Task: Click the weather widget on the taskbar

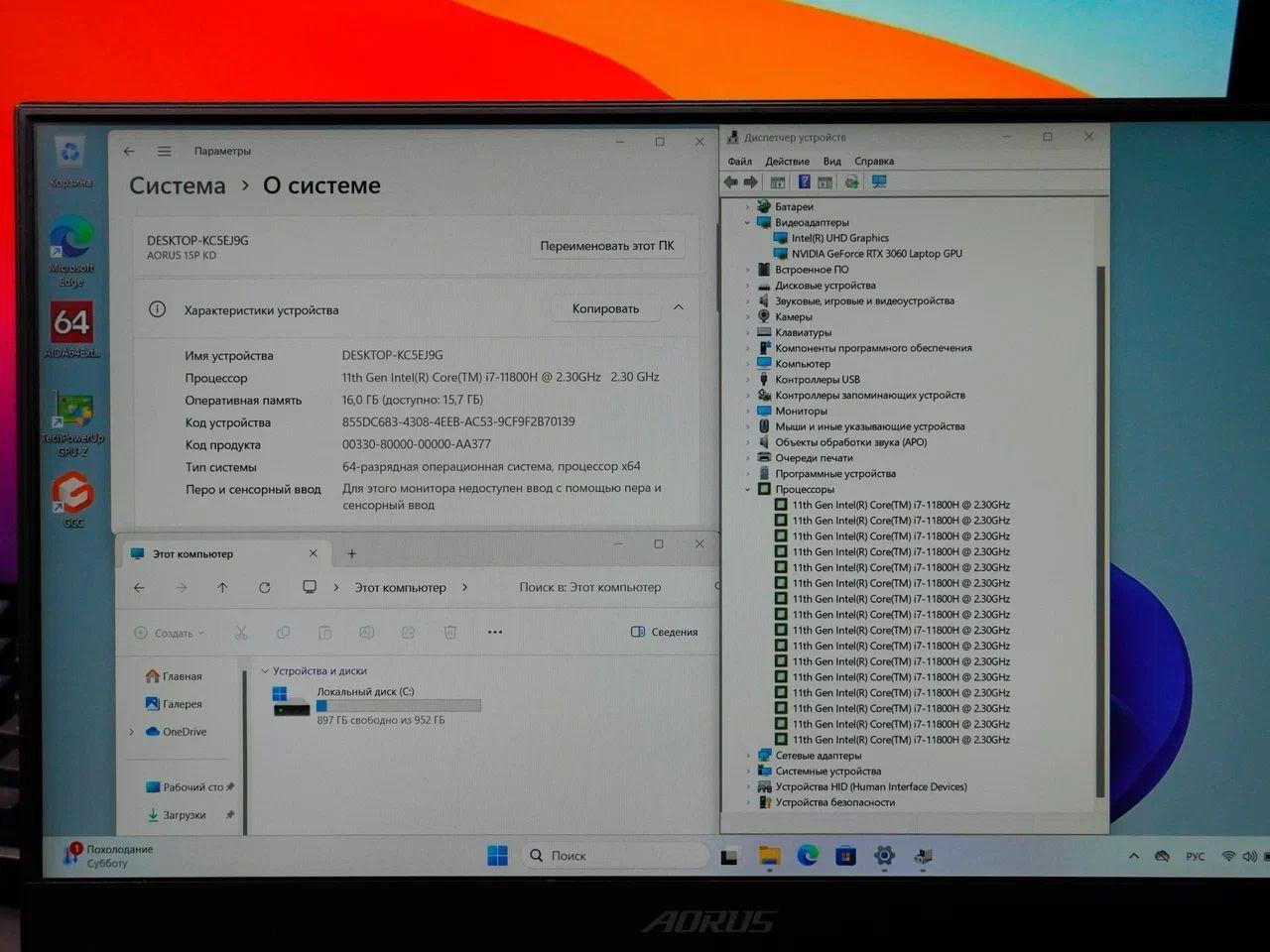Action: tap(109, 856)
